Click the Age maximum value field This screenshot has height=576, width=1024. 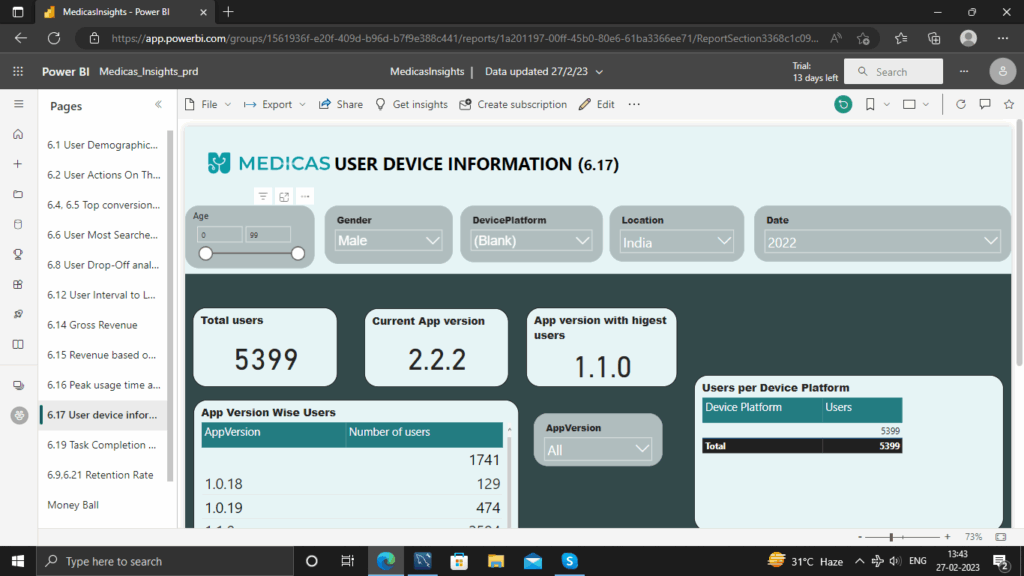[x=268, y=234]
